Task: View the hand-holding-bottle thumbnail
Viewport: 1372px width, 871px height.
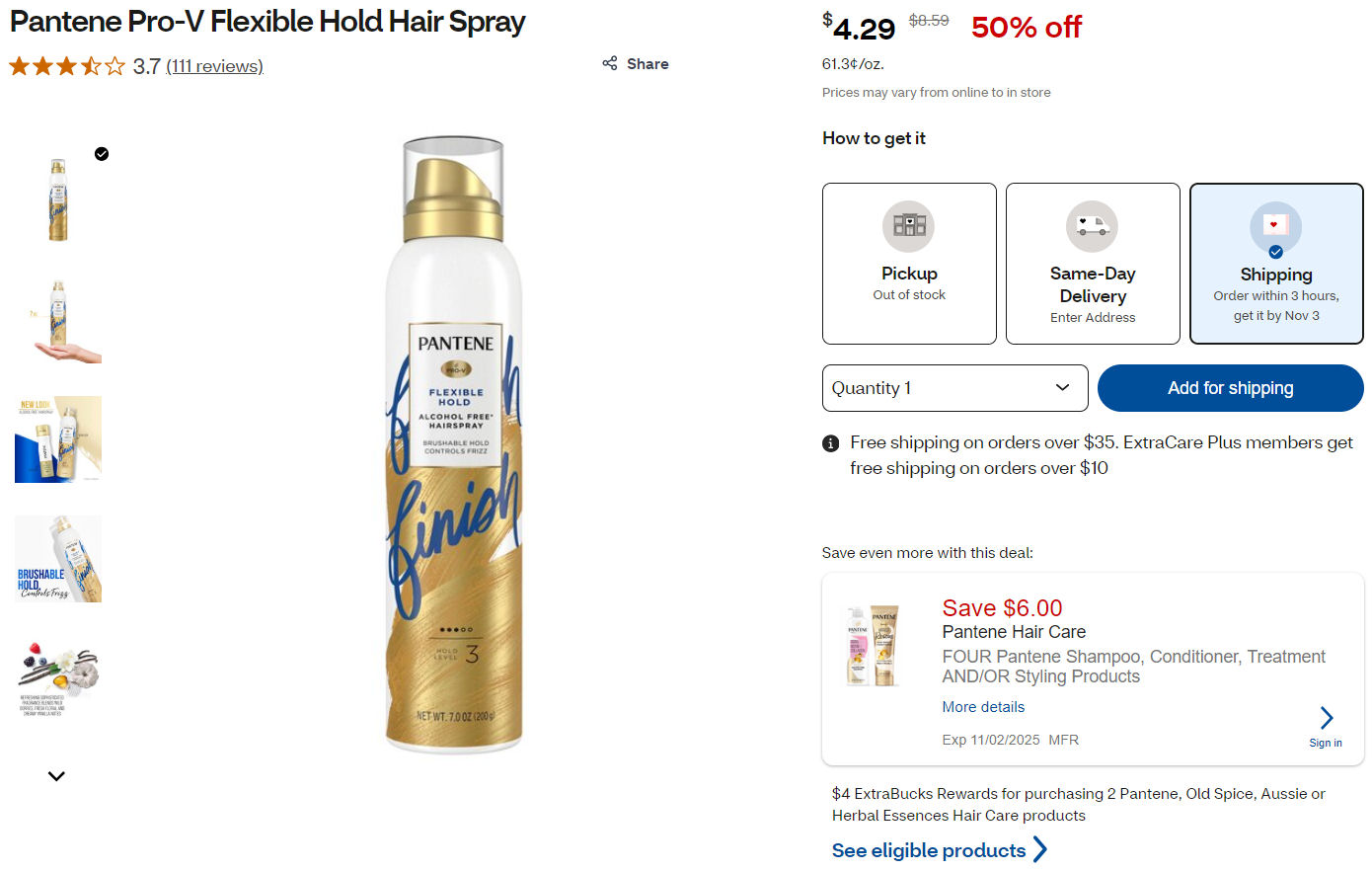Action: [x=58, y=320]
